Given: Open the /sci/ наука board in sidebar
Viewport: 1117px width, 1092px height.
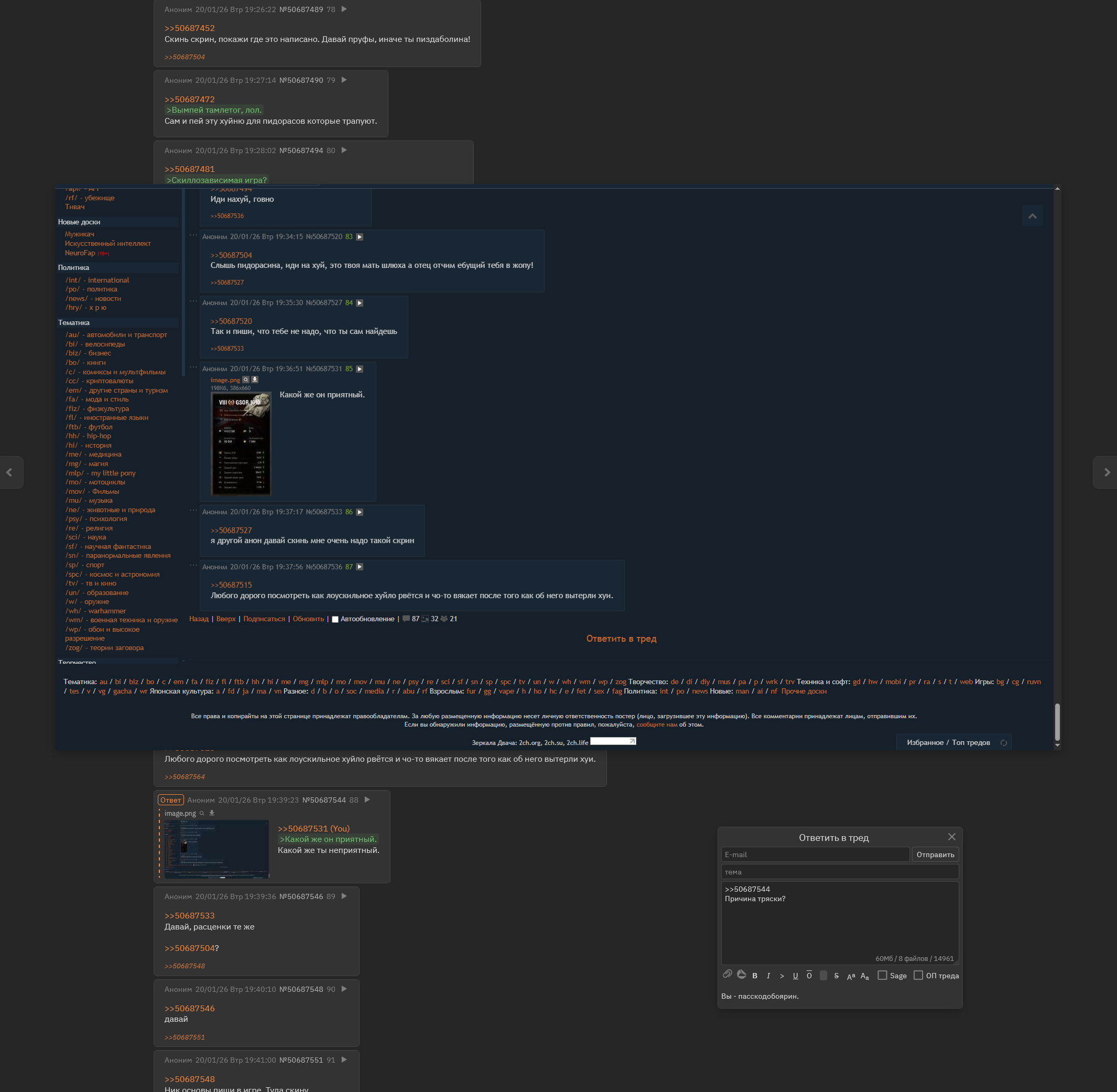Looking at the screenshot, I should coord(85,537).
